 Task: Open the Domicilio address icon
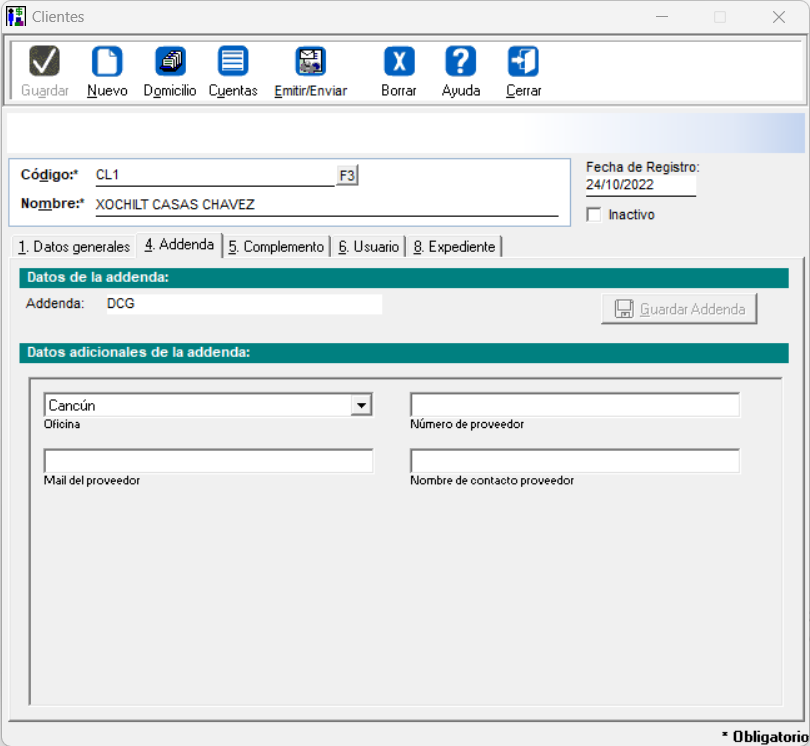click(170, 62)
